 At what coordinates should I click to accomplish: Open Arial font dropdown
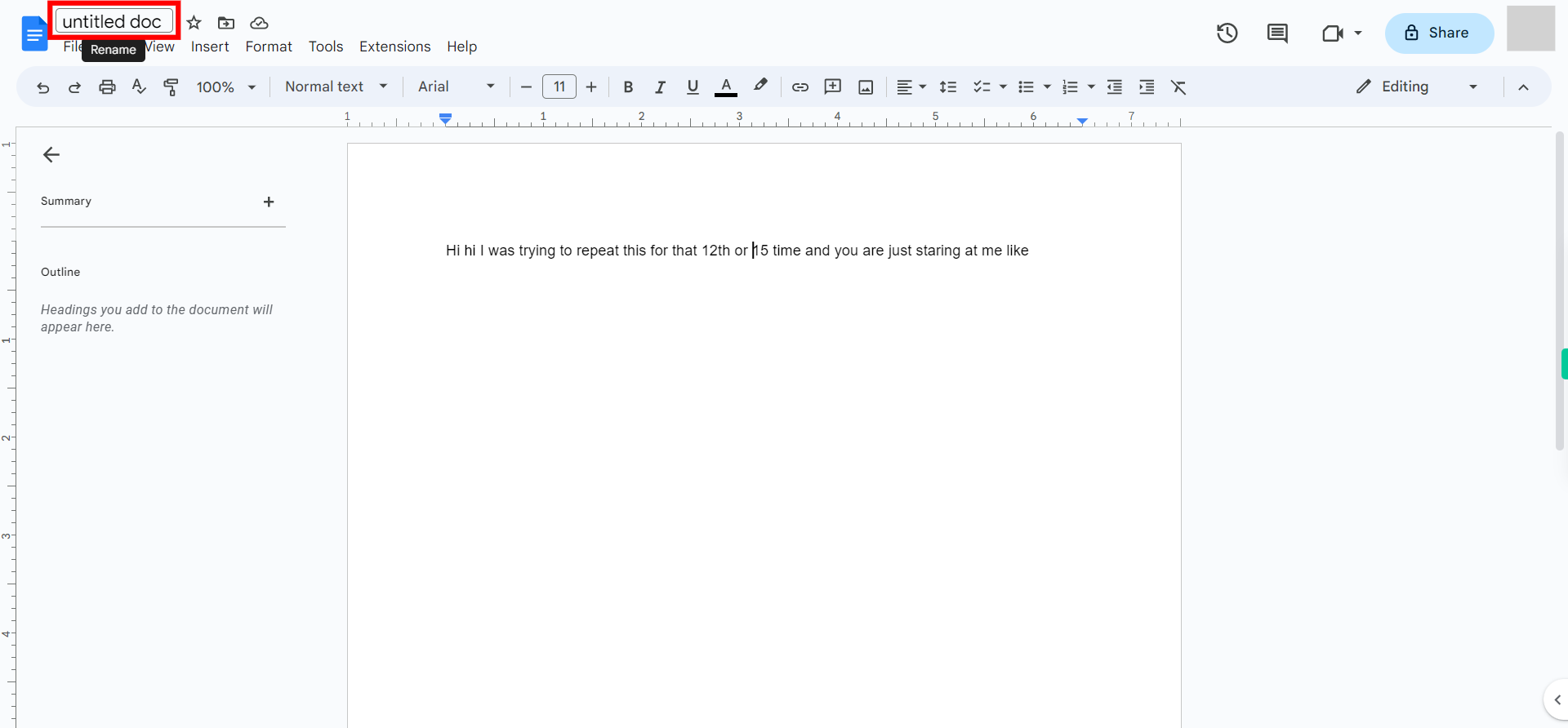456,87
